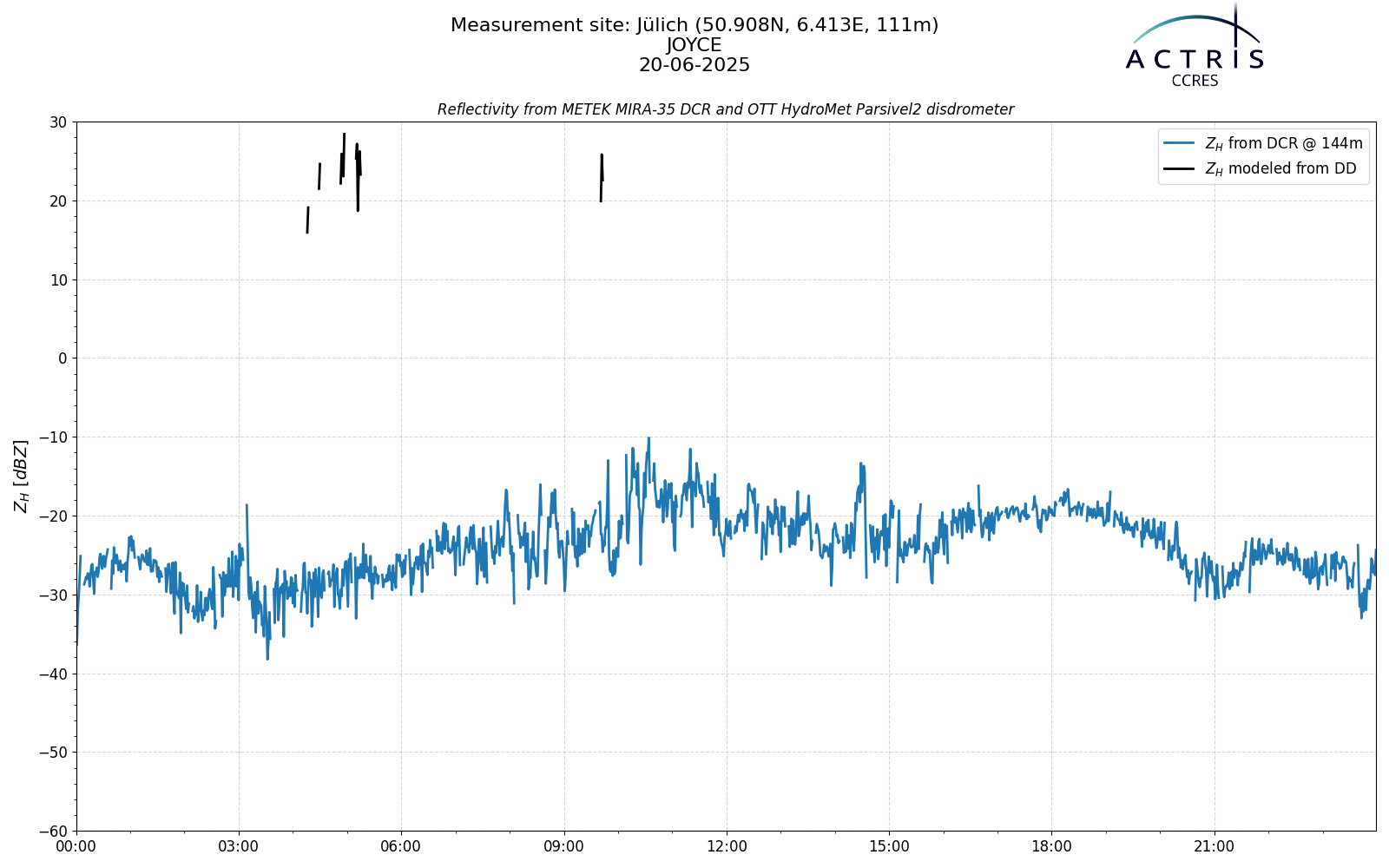Click the 21:00 x-axis tick label
Image resolution: width=1389 pixels, height=868 pixels.
tap(1214, 846)
